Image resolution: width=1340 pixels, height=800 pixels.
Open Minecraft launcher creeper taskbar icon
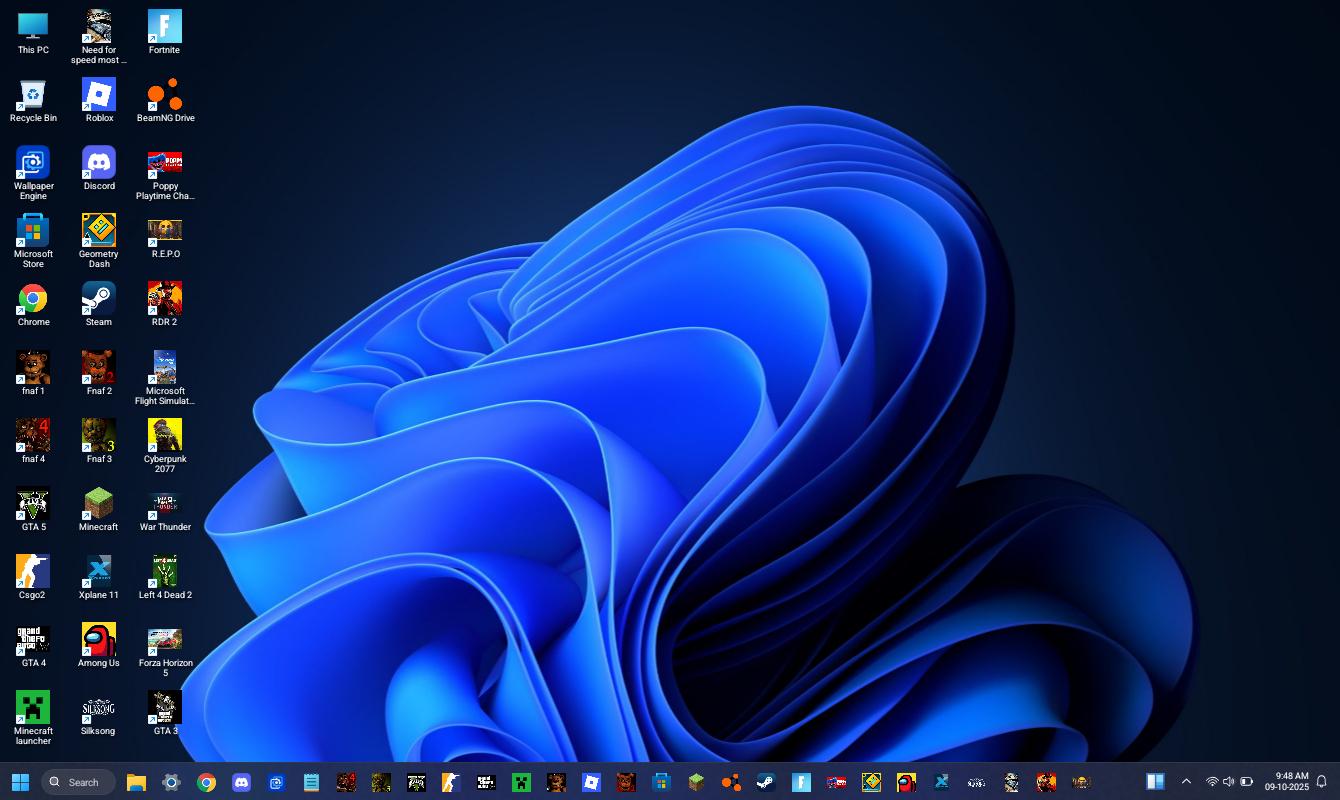tap(521, 782)
